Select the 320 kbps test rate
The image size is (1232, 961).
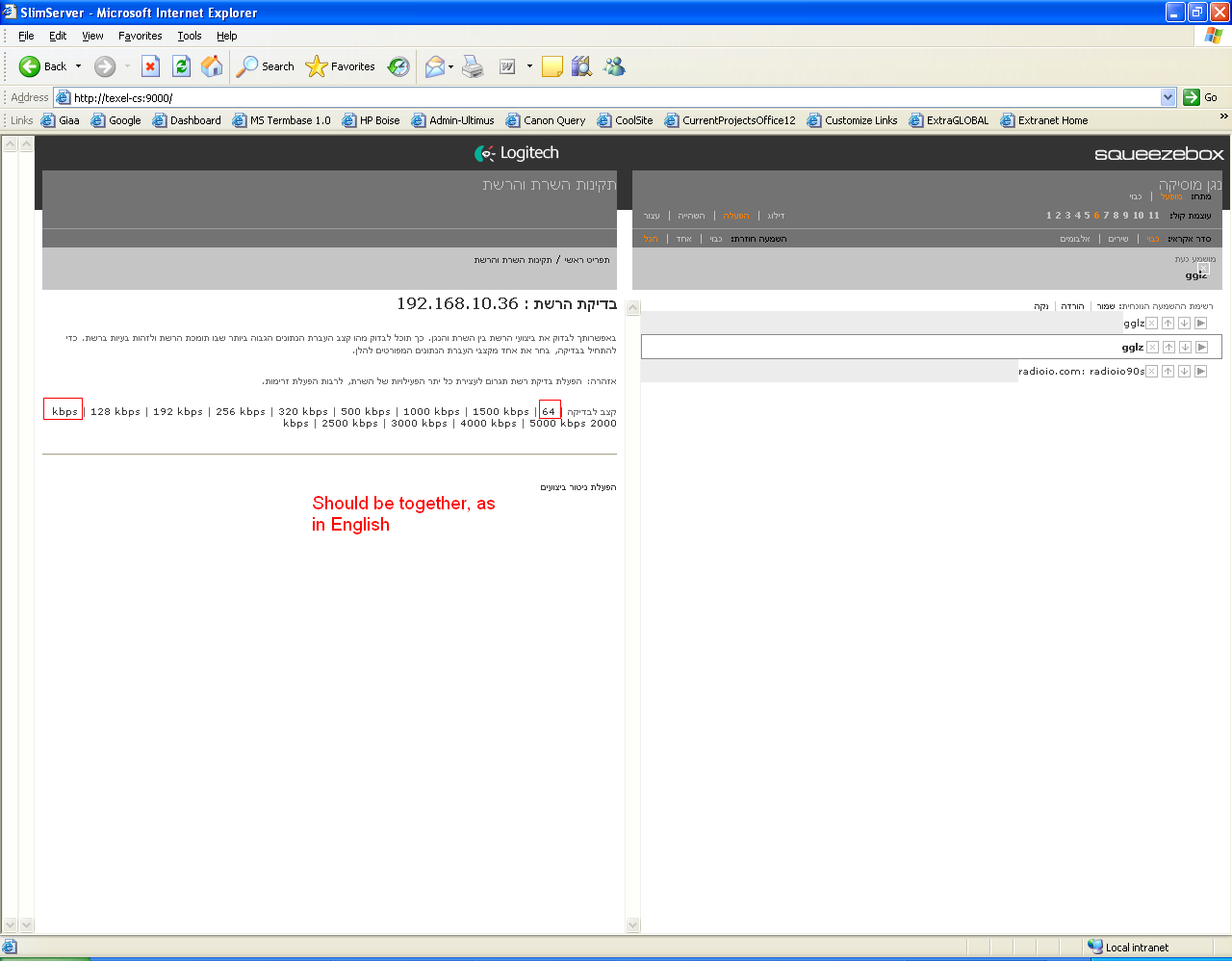point(303,412)
